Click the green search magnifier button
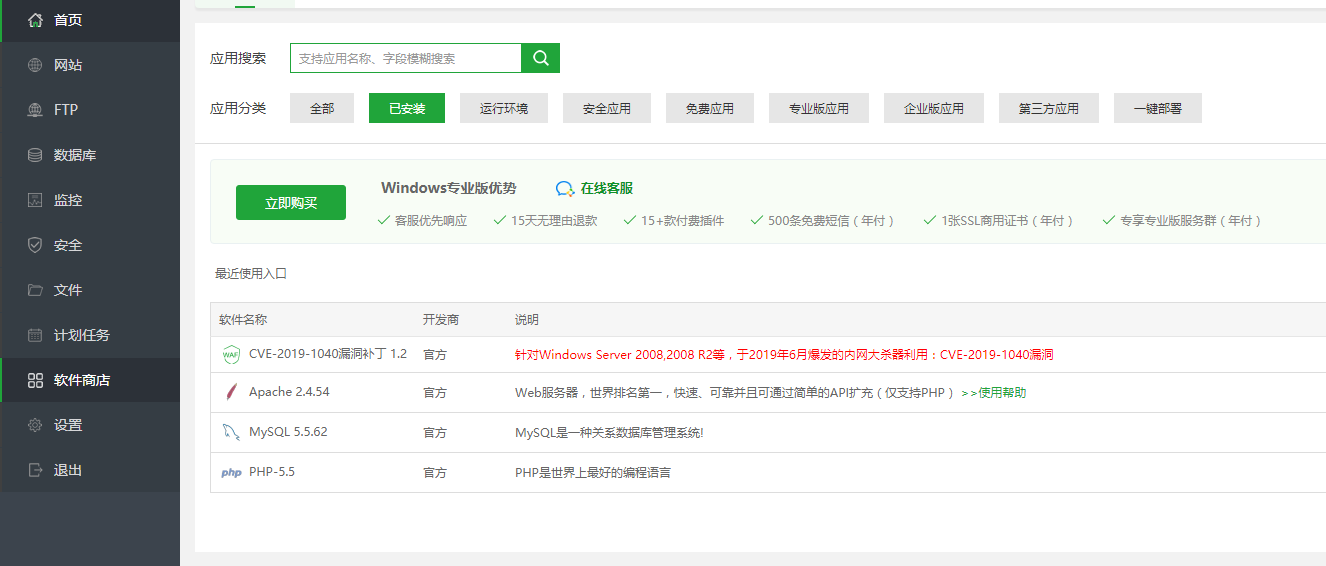 click(540, 58)
